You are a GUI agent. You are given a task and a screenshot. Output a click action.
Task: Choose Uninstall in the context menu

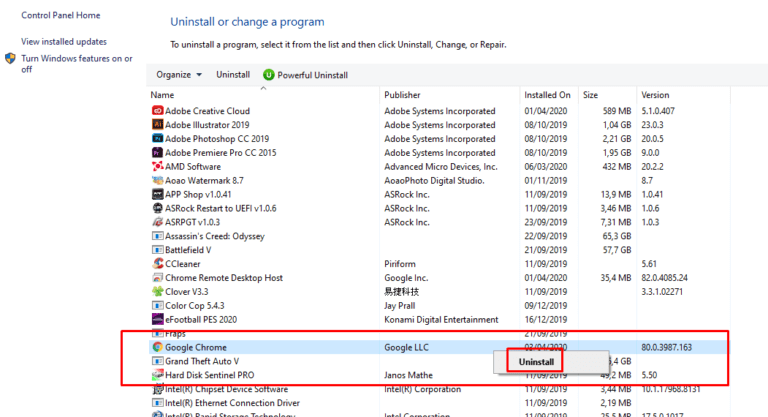pyautogui.click(x=536, y=362)
